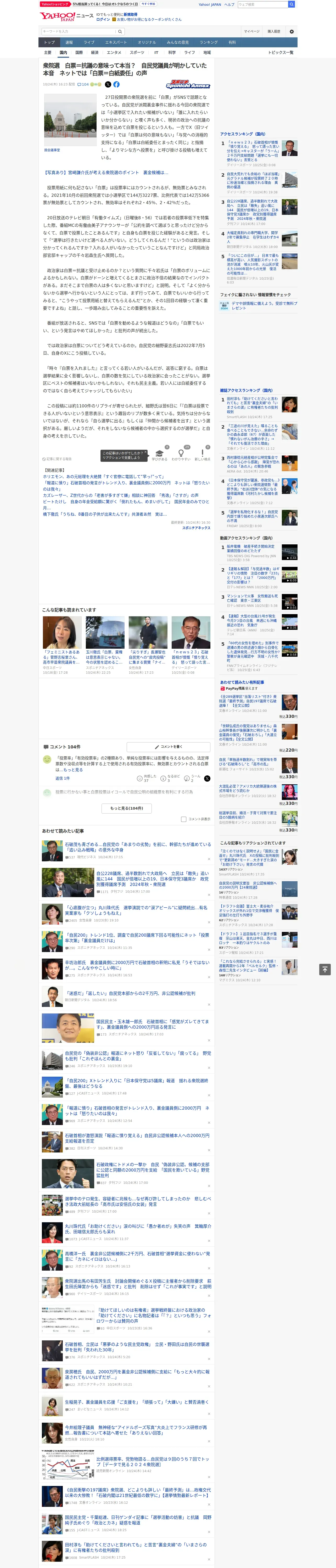Open the 経済 category

[94, 52]
